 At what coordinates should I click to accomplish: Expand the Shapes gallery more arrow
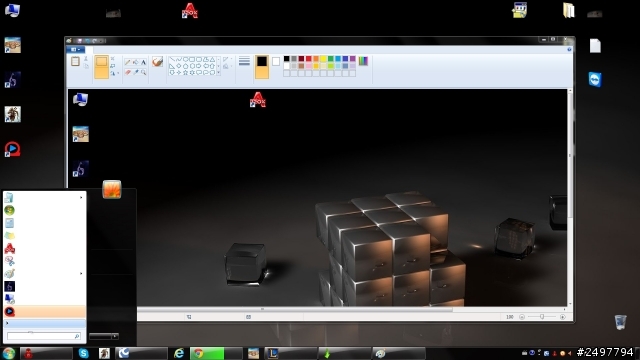tap(218, 73)
